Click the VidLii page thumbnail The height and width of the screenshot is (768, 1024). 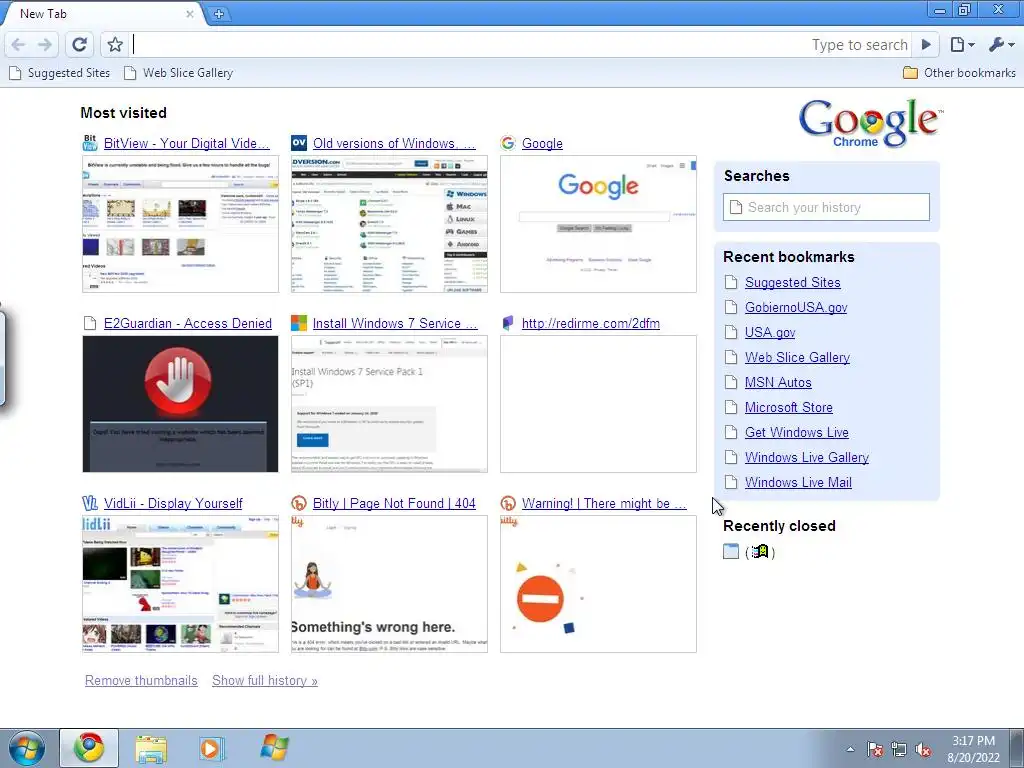coord(180,584)
